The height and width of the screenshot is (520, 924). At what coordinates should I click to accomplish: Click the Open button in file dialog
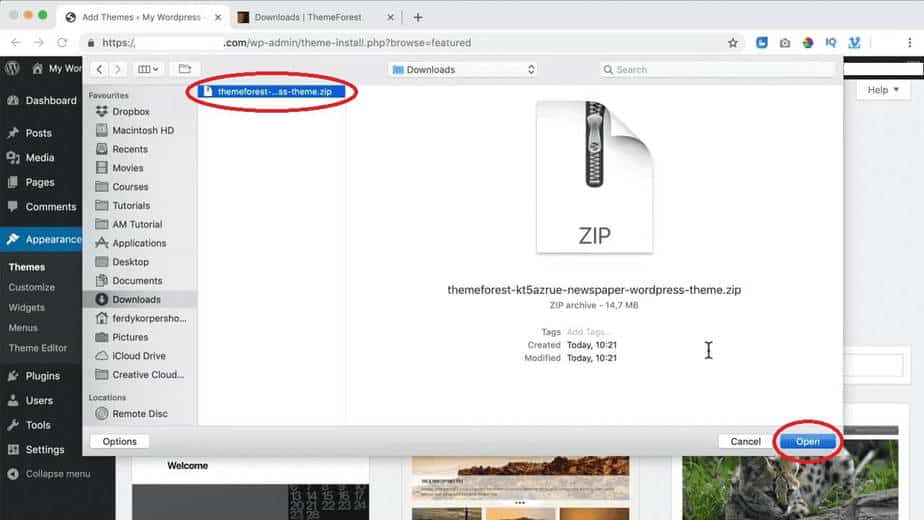807,441
